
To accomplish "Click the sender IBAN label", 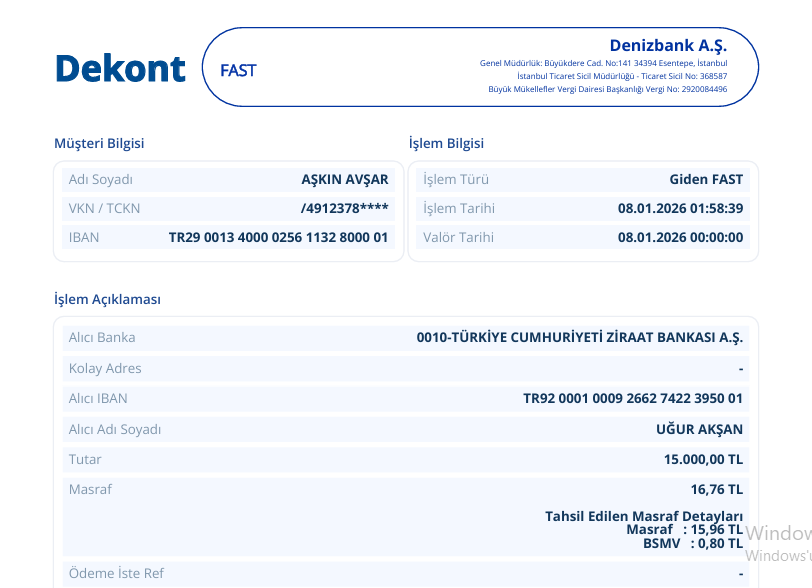I will [x=83, y=237].
